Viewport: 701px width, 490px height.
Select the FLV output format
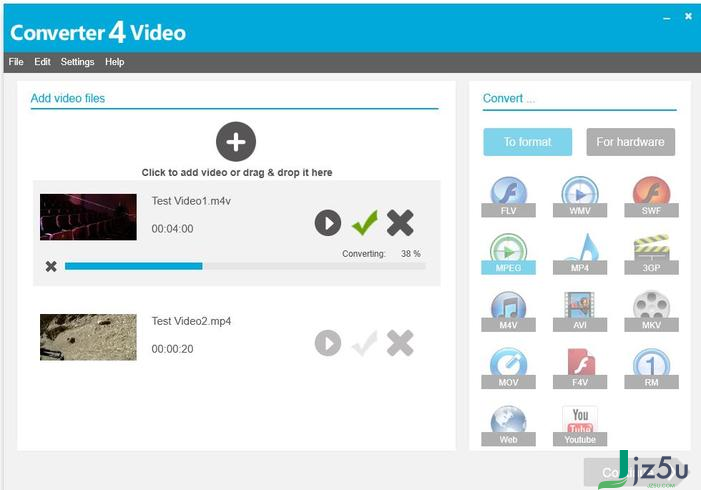(508, 197)
